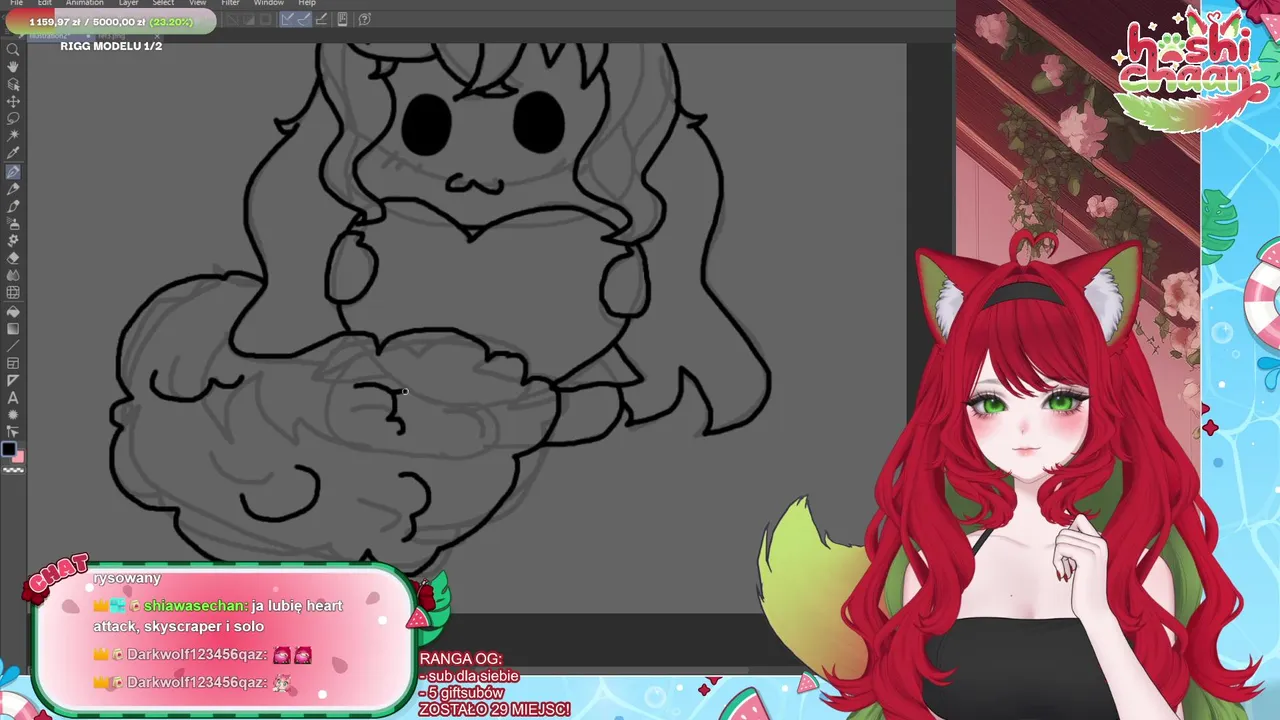Select the Airbrush spray tool
This screenshot has height=720, width=1280.
tap(13, 223)
